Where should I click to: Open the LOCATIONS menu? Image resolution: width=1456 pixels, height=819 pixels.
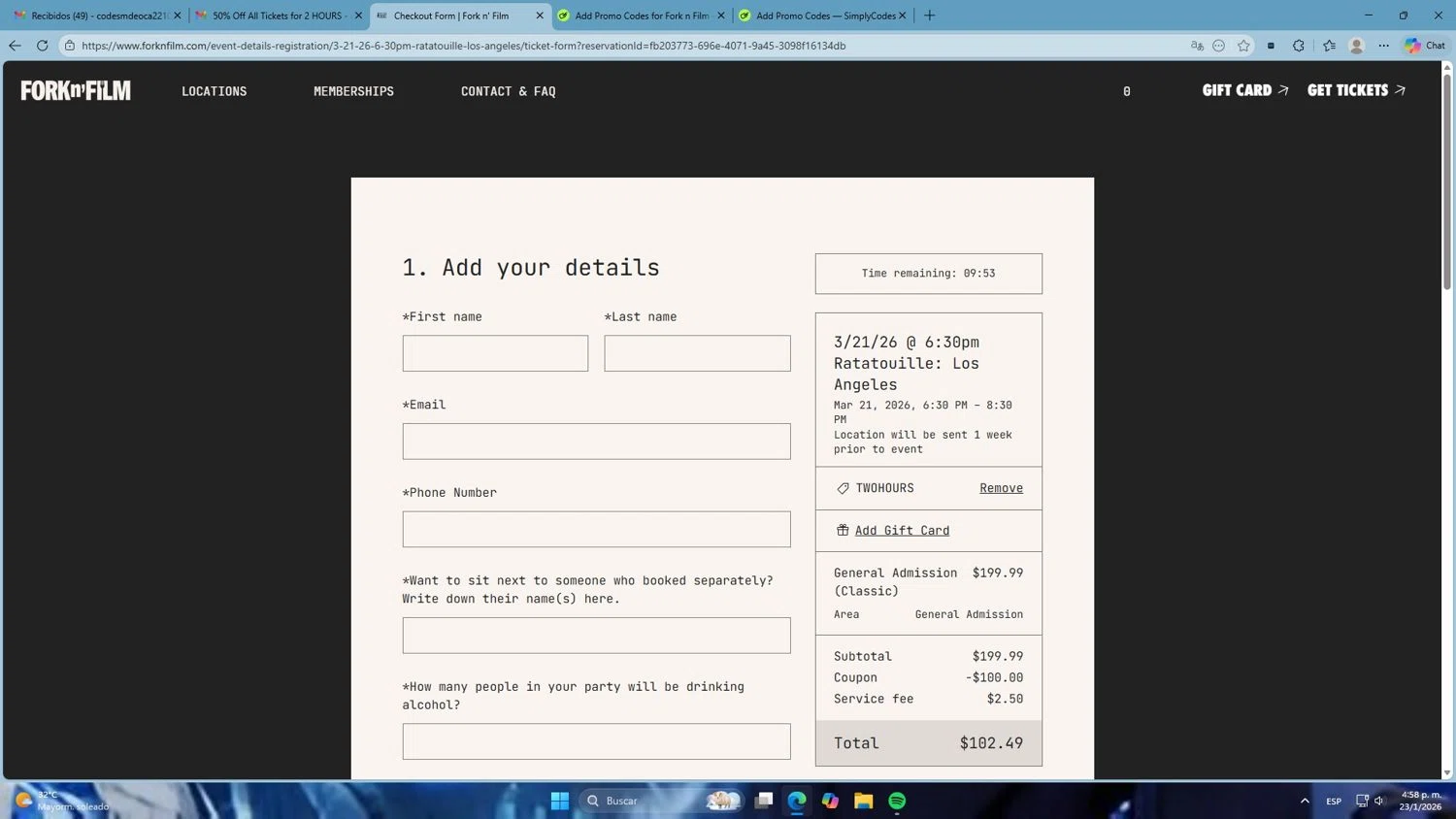click(215, 91)
